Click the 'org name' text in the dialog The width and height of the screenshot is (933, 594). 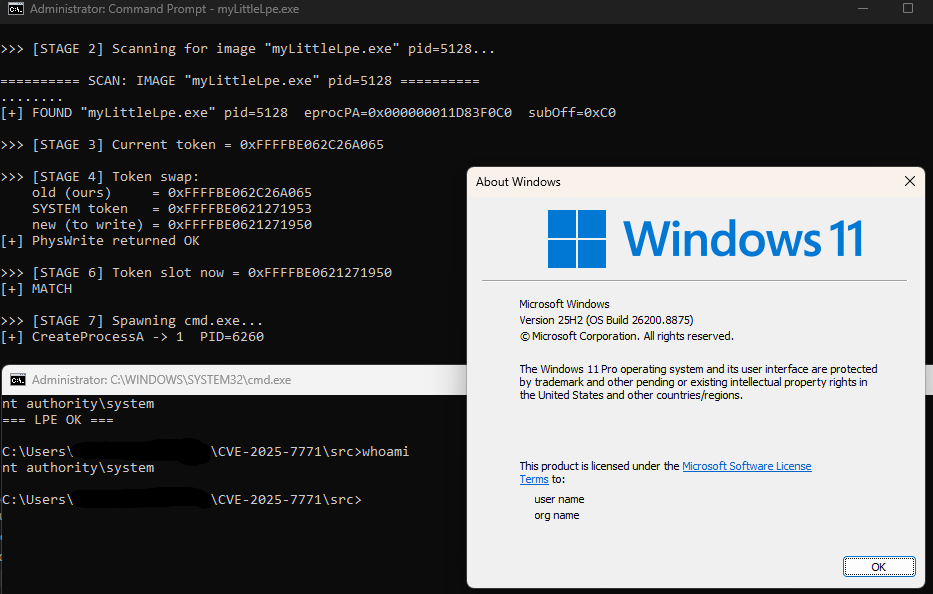(556, 515)
